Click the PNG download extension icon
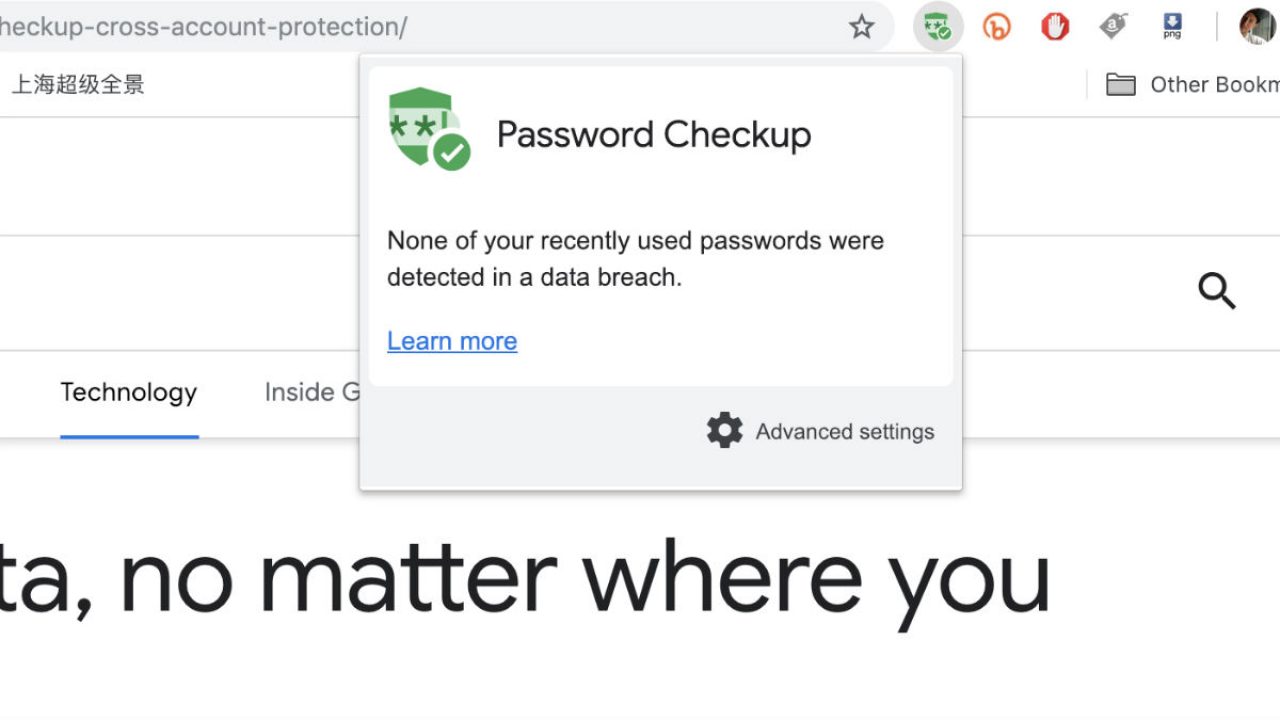This screenshot has width=1280, height=720. coord(1172,27)
